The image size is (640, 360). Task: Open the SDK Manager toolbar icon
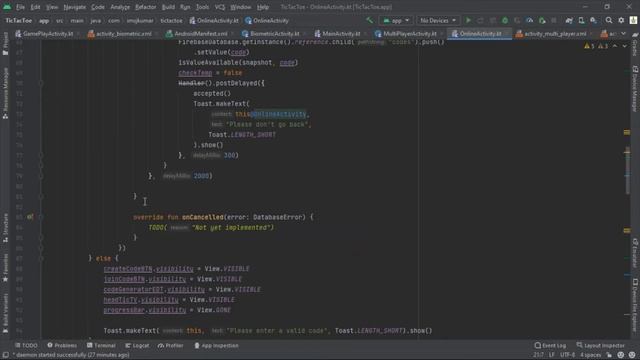[593, 20]
